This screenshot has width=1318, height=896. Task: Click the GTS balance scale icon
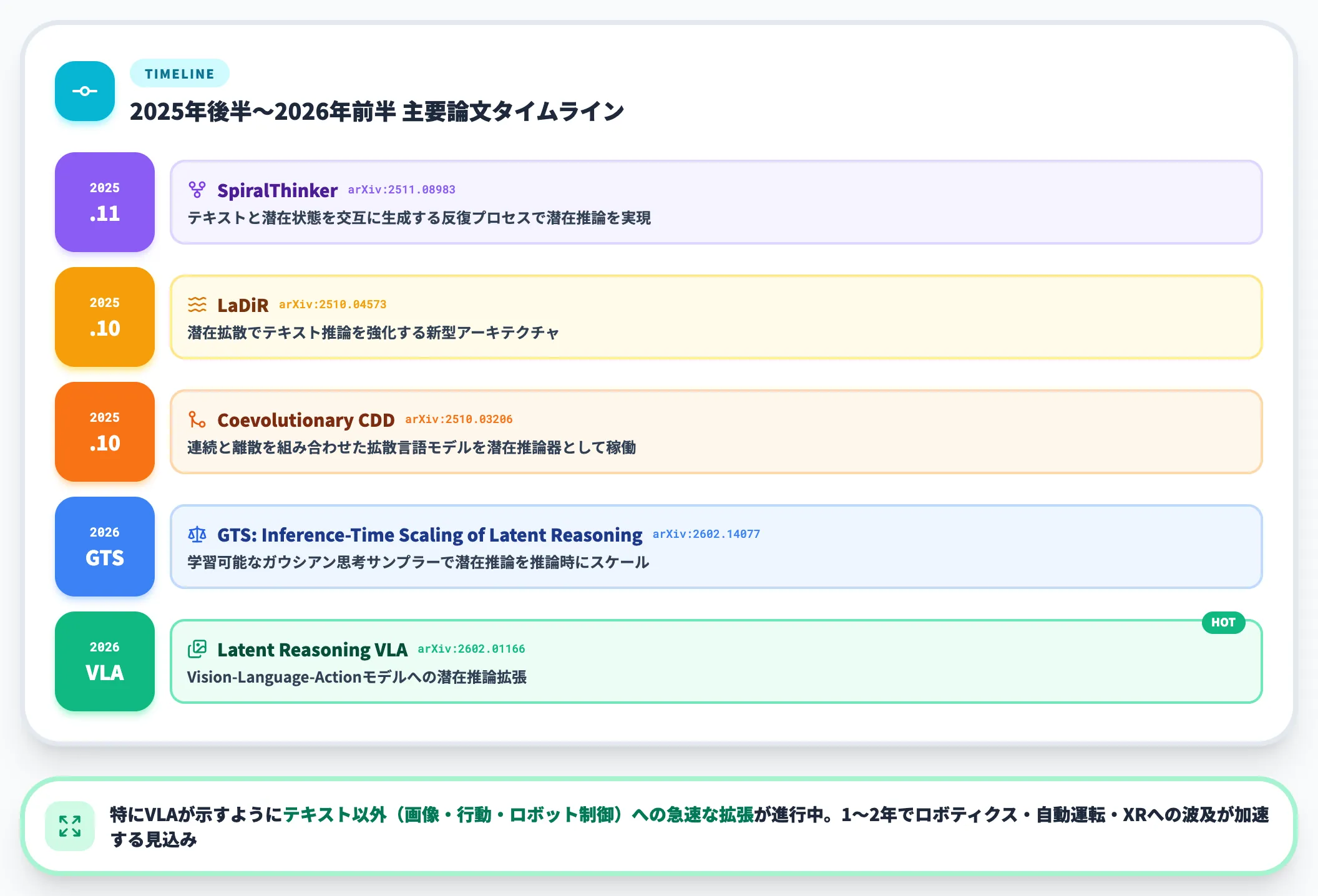tap(197, 534)
